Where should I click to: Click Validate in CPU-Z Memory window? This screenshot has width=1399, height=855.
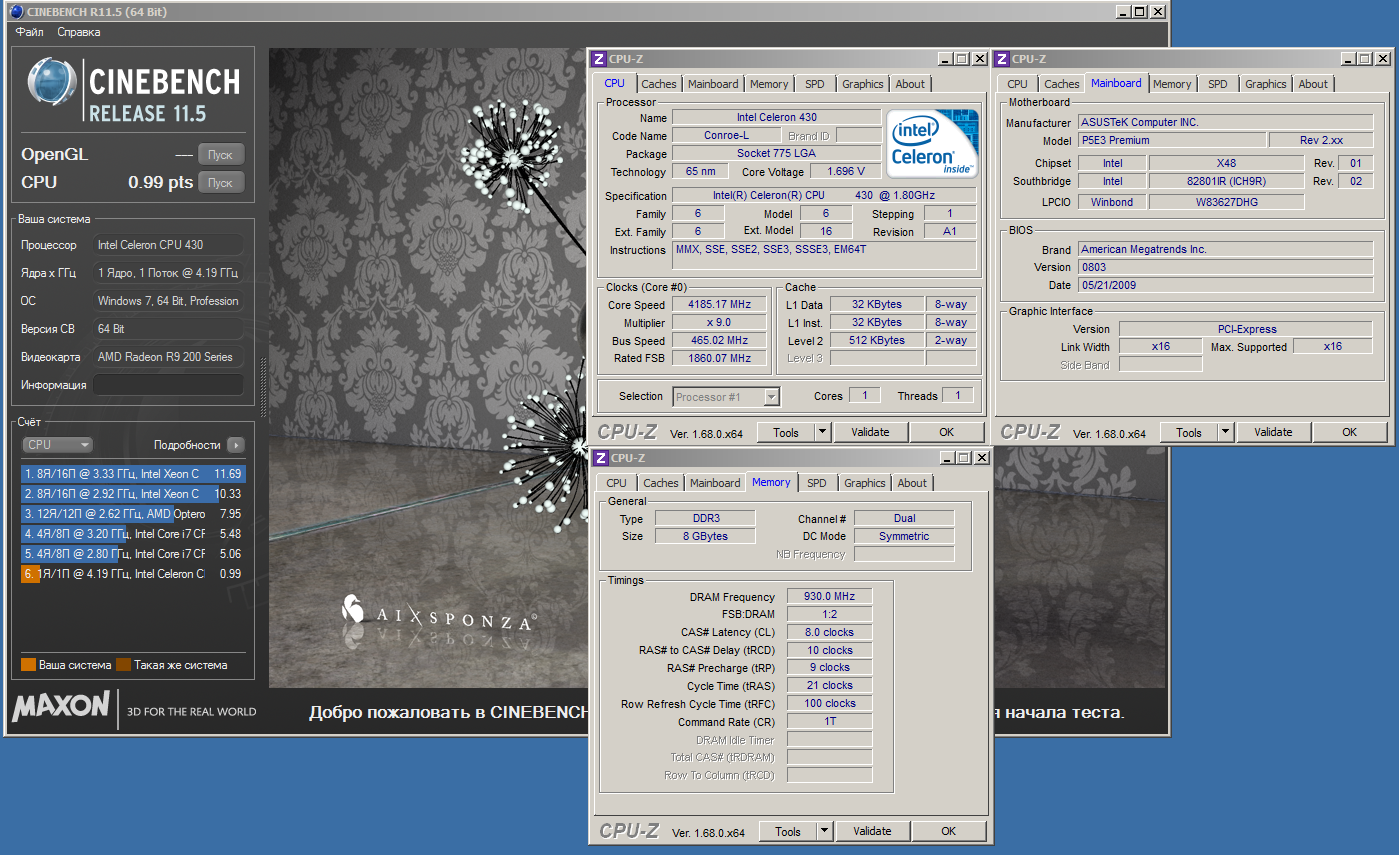[872, 831]
